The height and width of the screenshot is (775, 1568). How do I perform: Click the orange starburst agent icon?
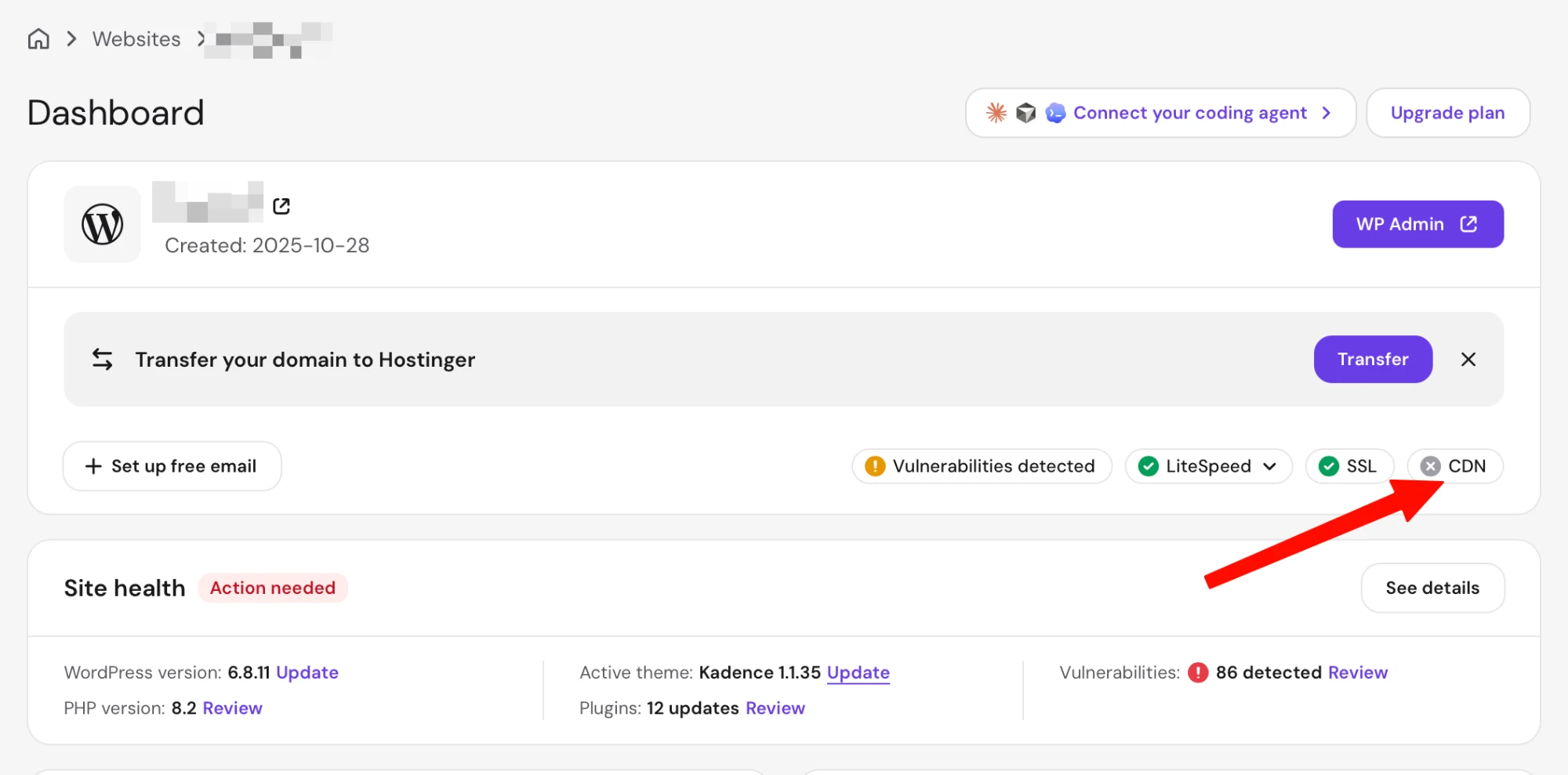pos(996,113)
